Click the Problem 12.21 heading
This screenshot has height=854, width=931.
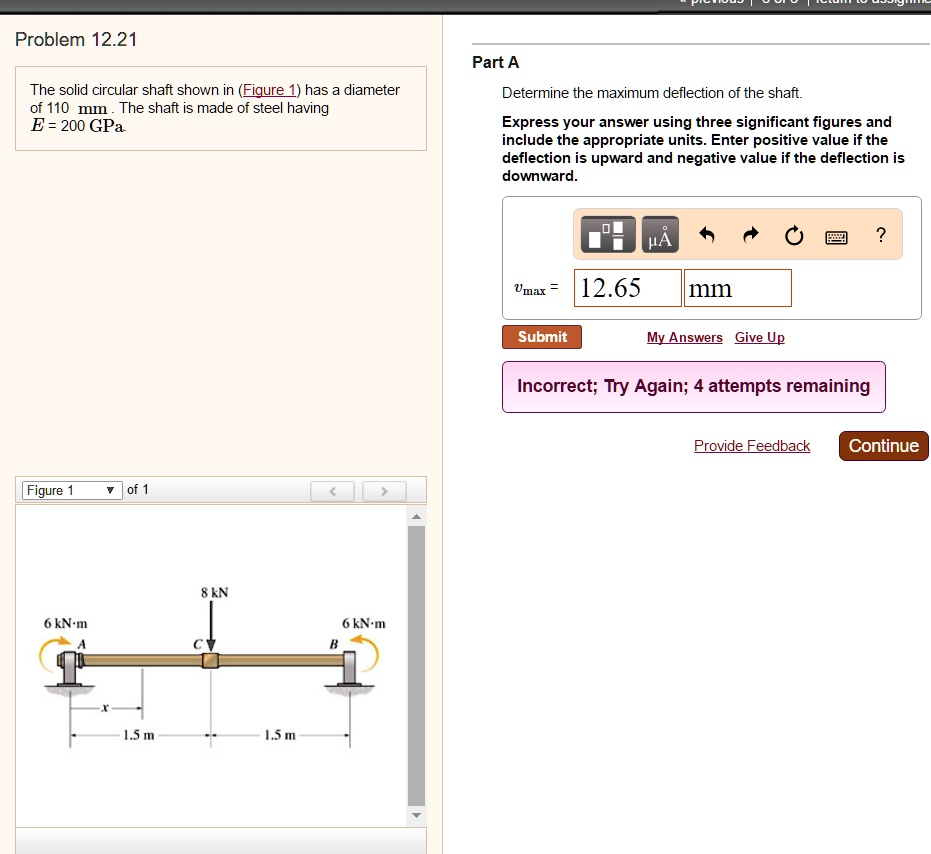click(x=76, y=40)
